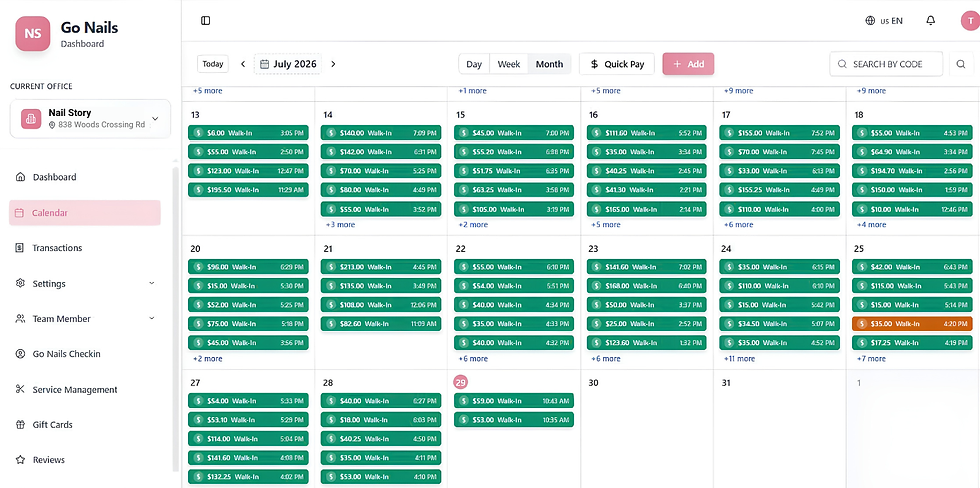Open Gift Cards in sidebar

(85, 425)
